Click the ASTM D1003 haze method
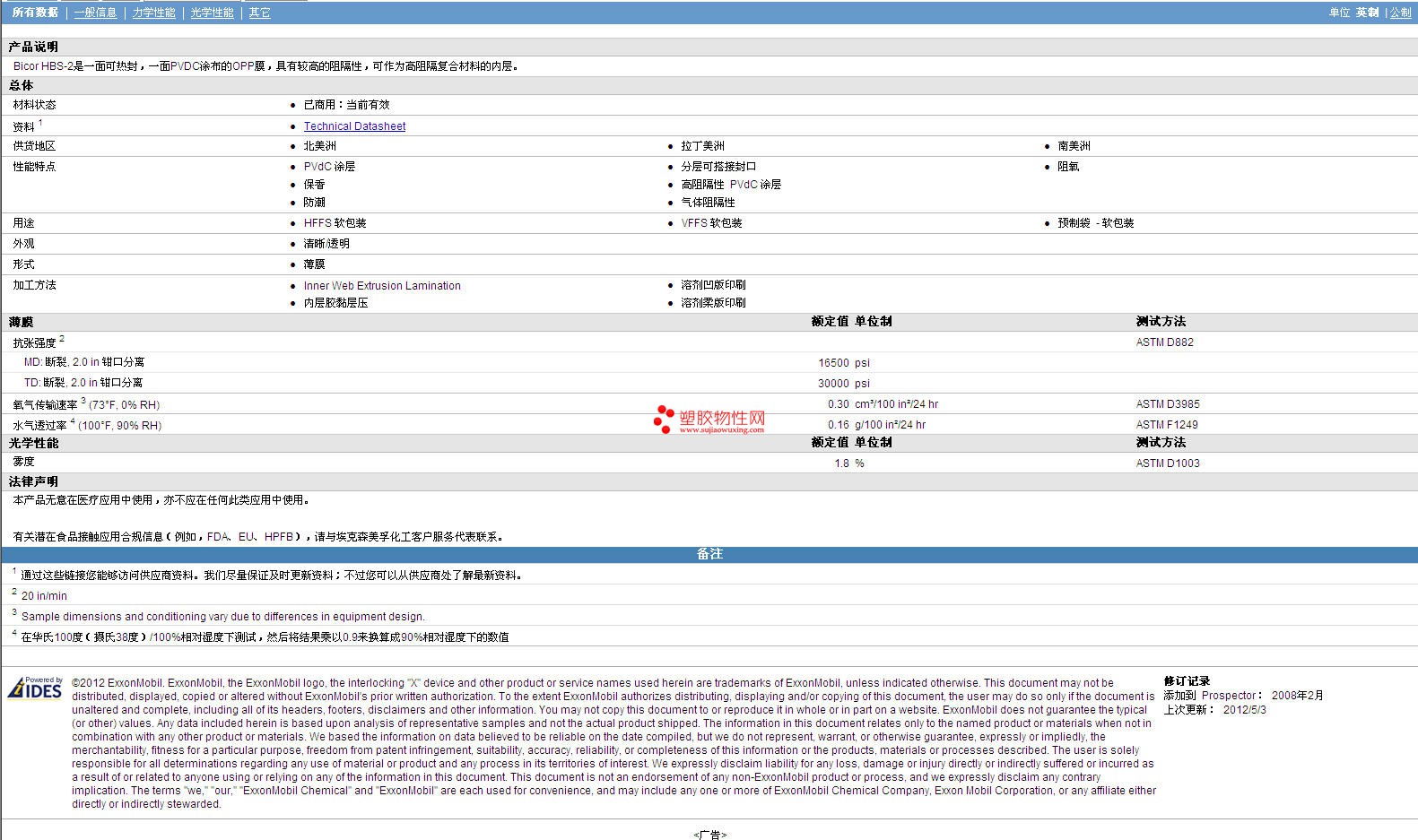Image resolution: width=1418 pixels, height=840 pixels. pos(1168,463)
